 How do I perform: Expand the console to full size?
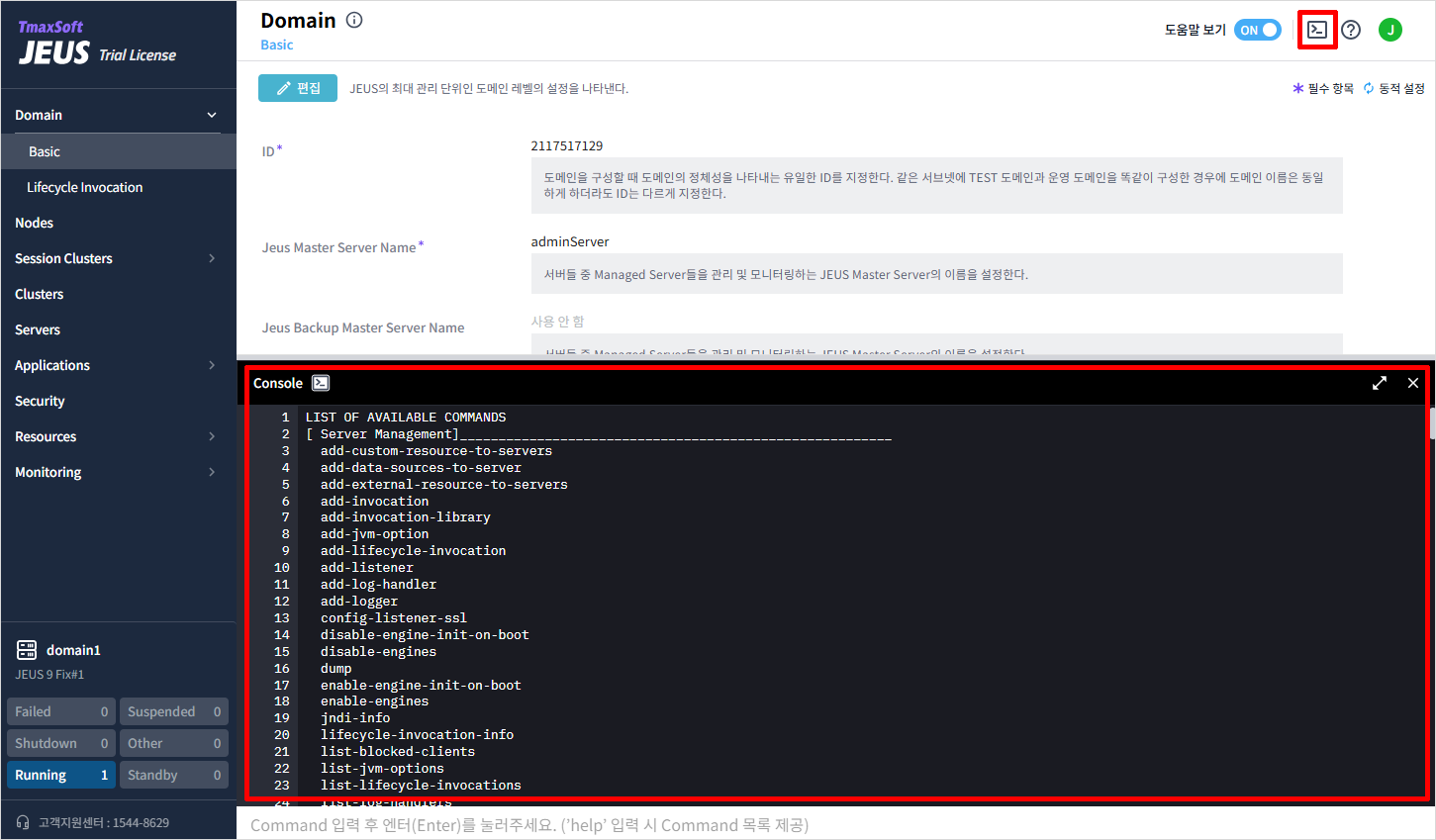tap(1380, 383)
